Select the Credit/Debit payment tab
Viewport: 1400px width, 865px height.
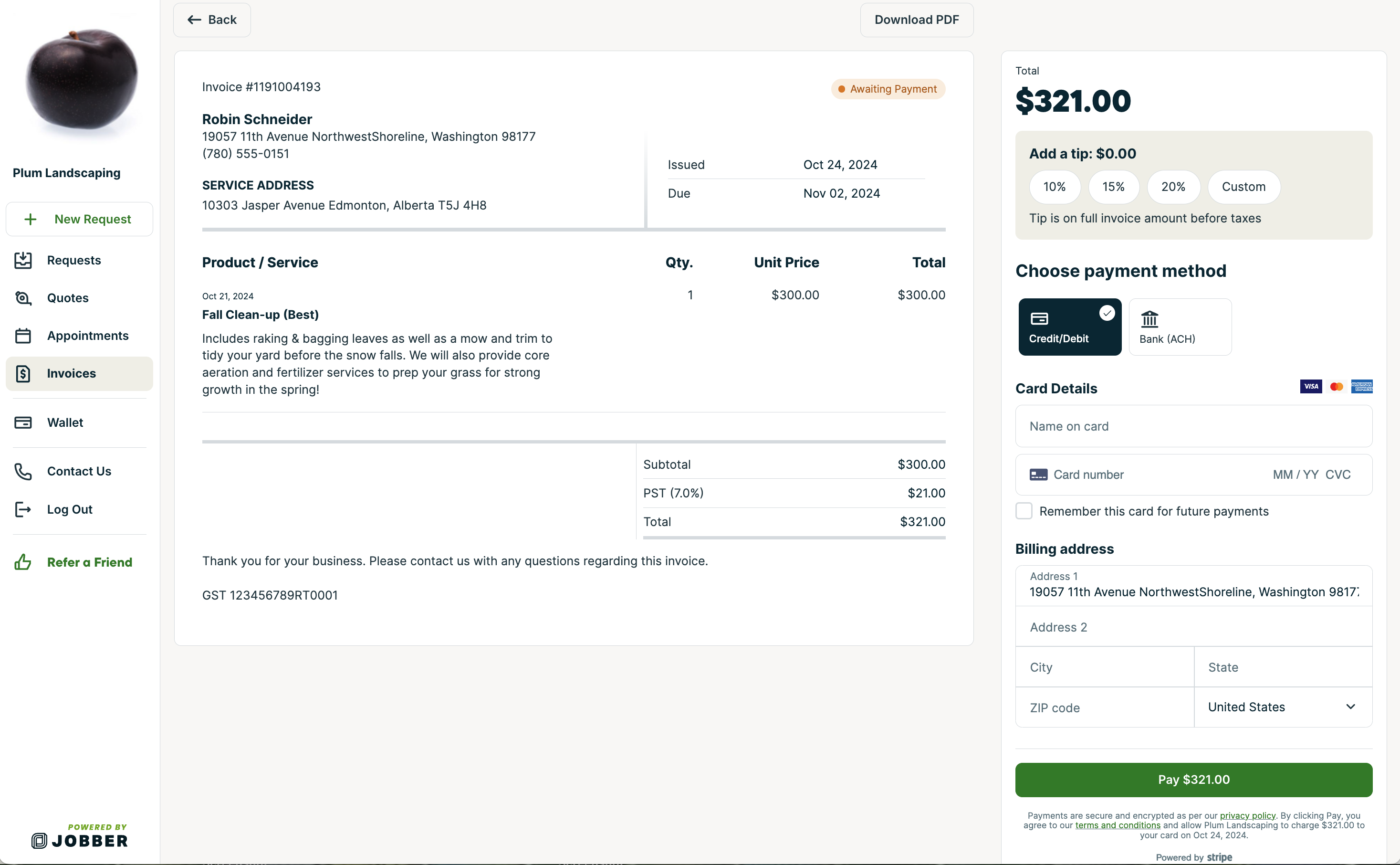click(x=1069, y=327)
